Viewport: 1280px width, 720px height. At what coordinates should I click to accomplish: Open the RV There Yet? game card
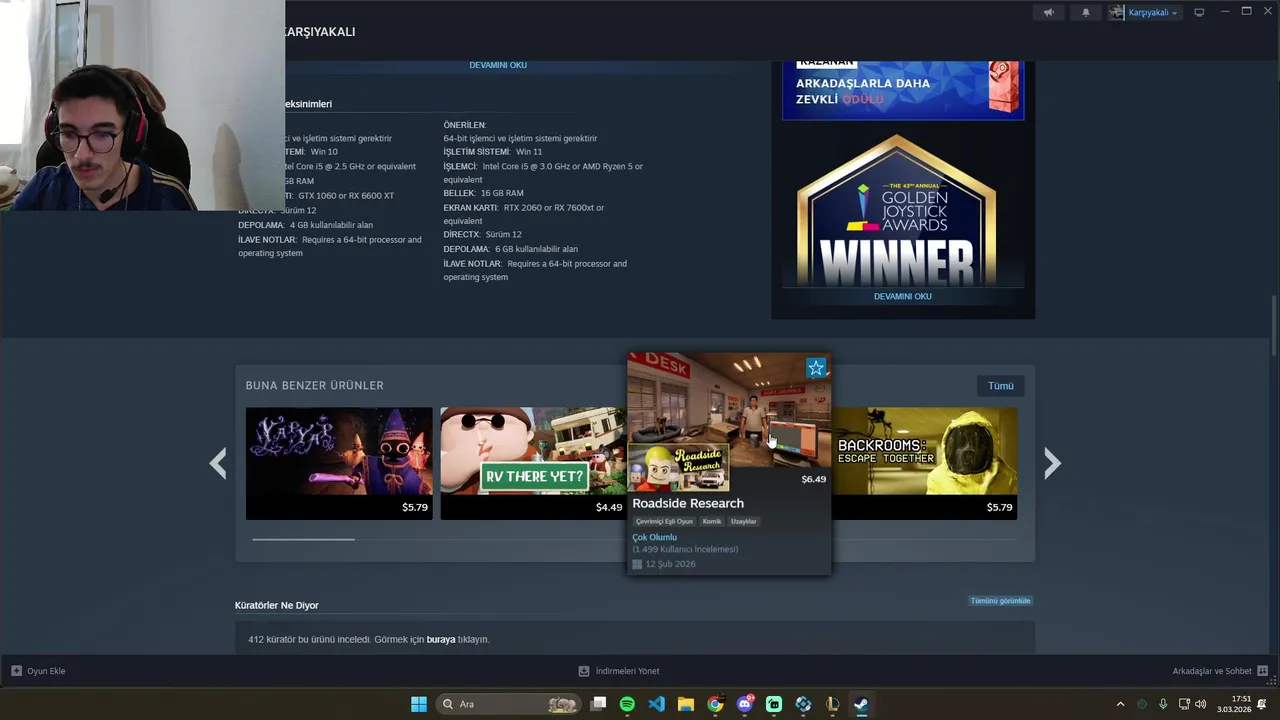[533, 463]
